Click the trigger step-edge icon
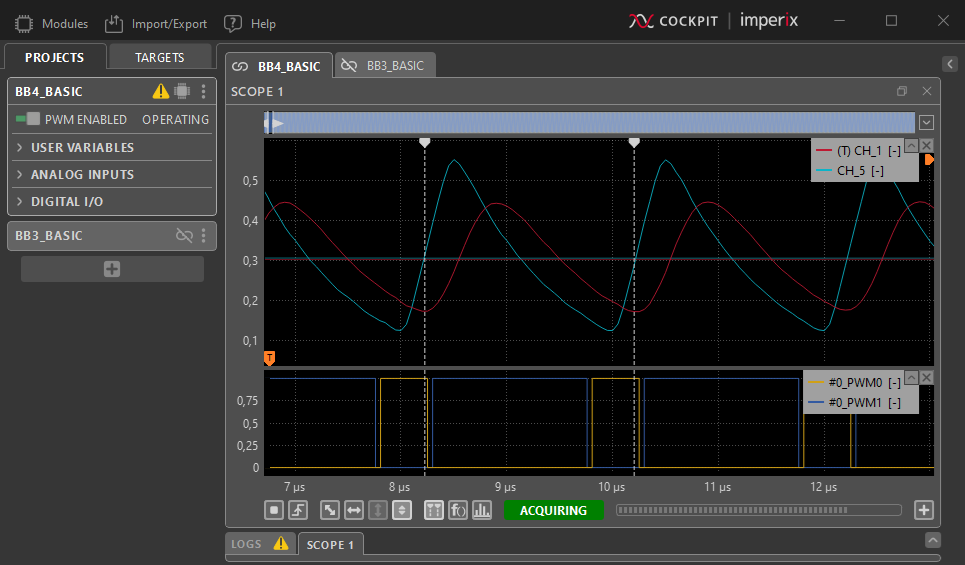Image resolution: width=965 pixels, height=565 pixels. (x=298, y=510)
